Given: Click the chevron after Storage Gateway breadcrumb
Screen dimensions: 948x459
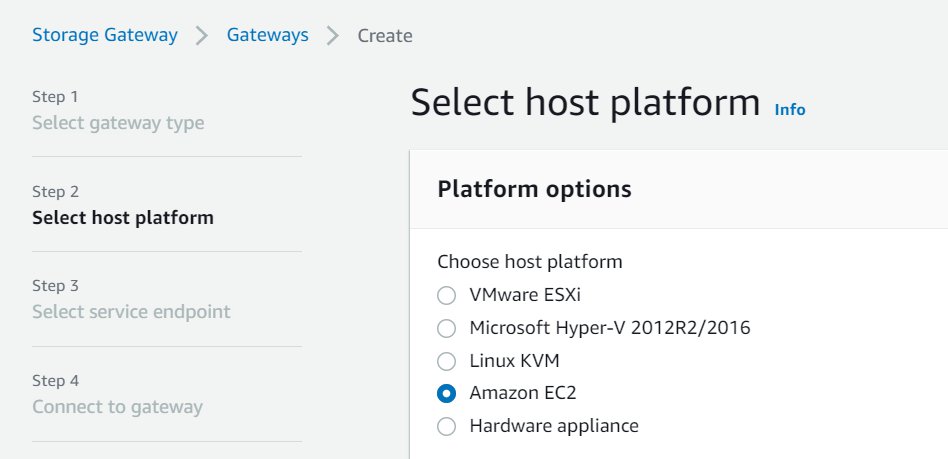Looking at the screenshot, I should pos(202,36).
